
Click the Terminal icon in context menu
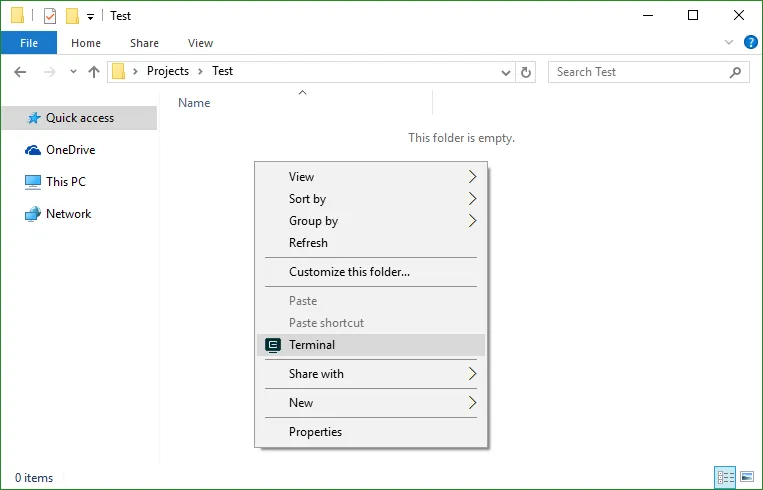click(273, 345)
